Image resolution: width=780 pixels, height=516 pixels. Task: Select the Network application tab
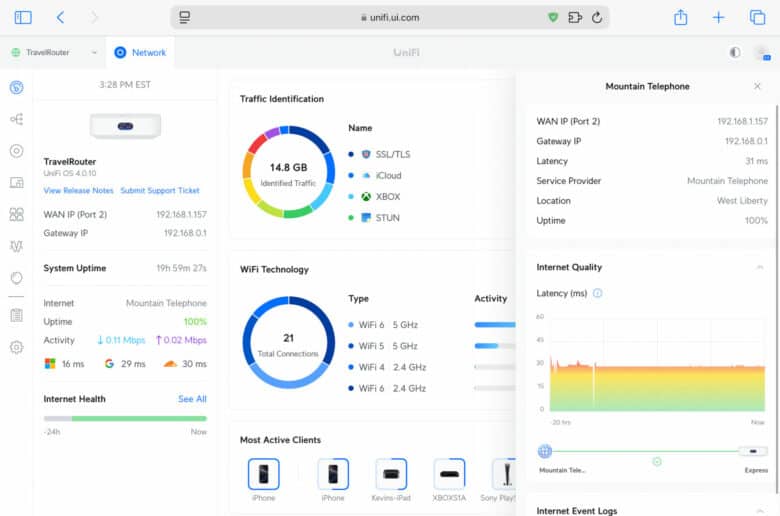(140, 52)
